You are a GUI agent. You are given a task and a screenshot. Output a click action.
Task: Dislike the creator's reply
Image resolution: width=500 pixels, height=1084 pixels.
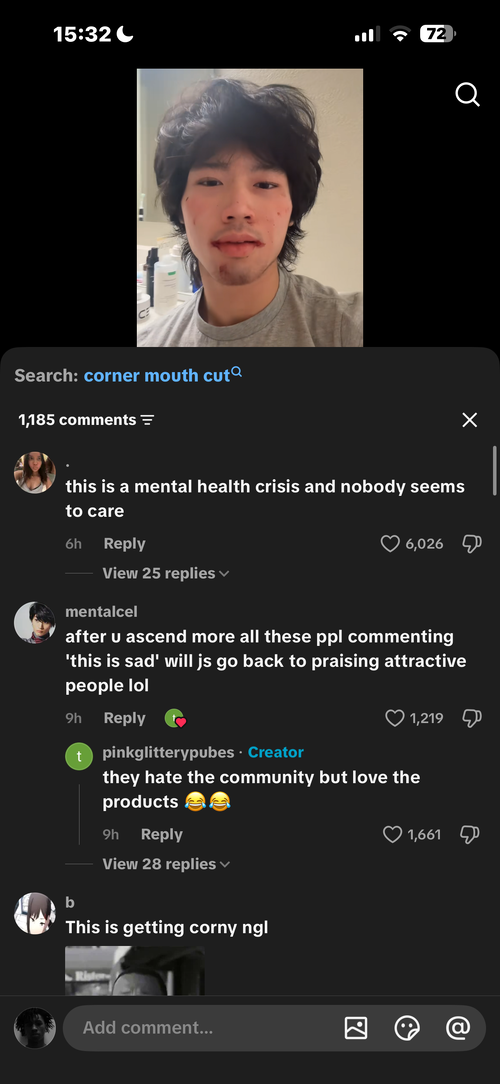470,834
